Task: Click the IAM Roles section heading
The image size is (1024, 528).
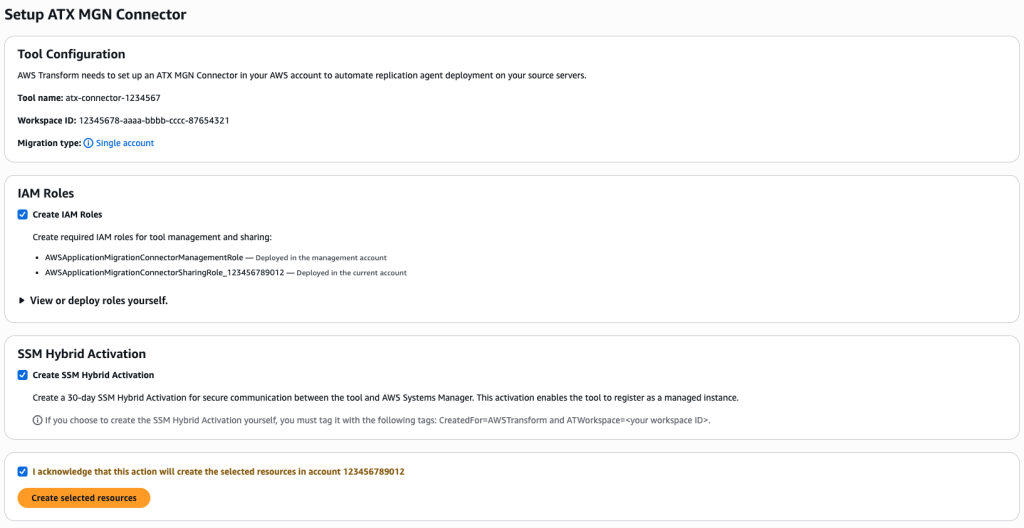Action: [x=46, y=193]
